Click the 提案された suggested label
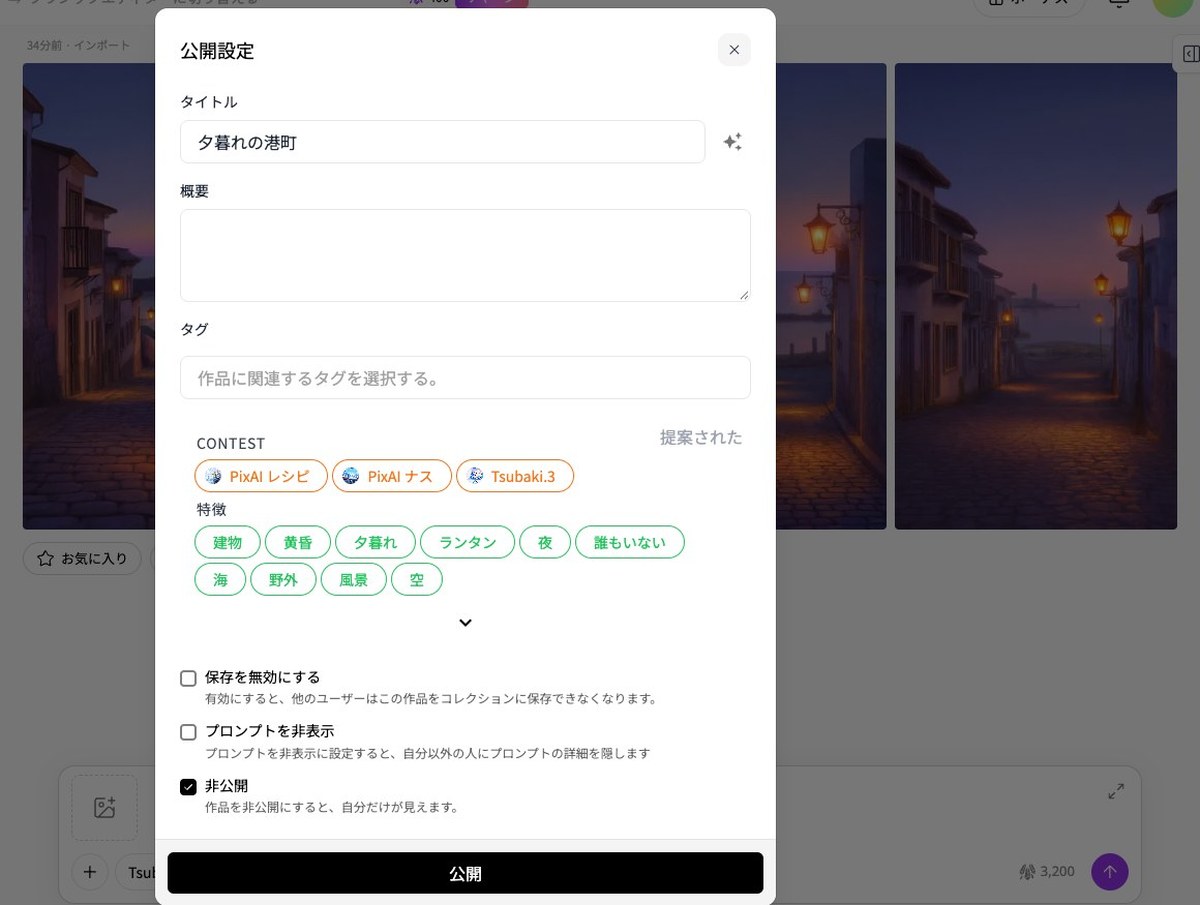Viewport: 1200px width, 905px height. [701, 437]
